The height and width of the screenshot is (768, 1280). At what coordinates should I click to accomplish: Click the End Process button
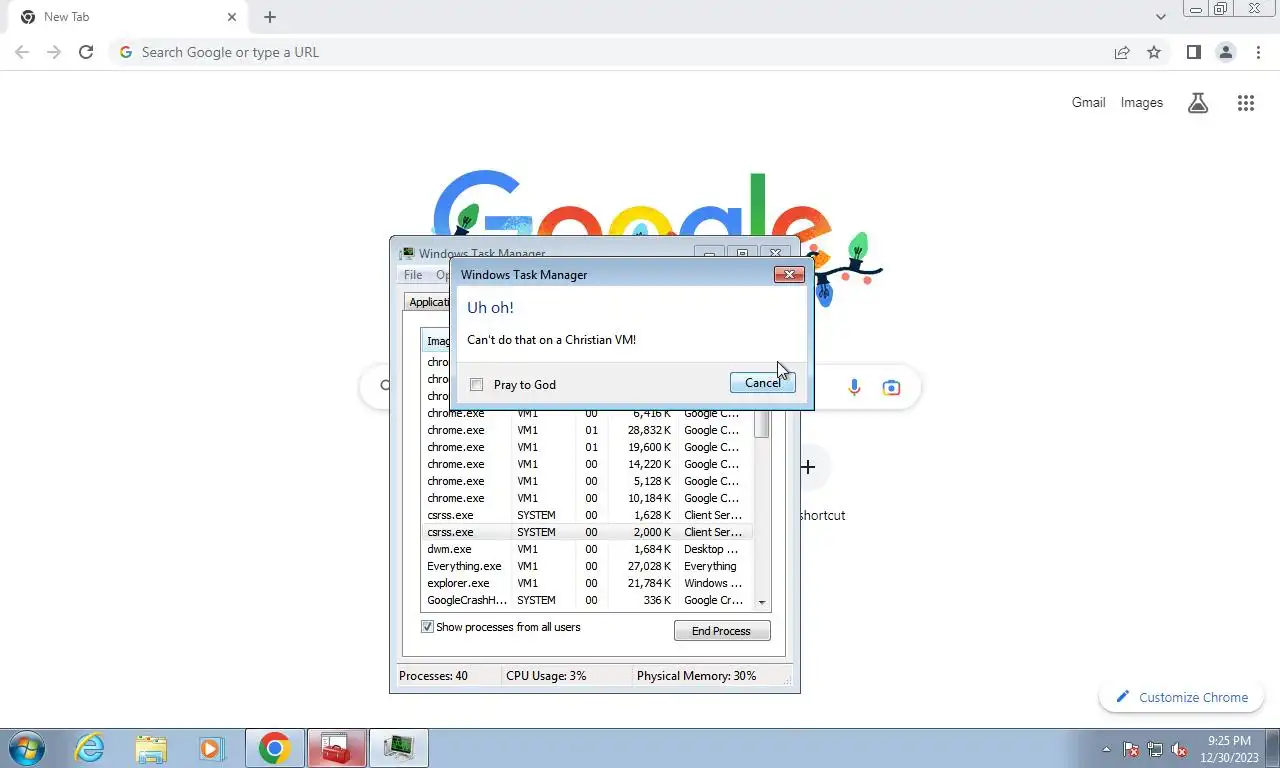click(722, 631)
